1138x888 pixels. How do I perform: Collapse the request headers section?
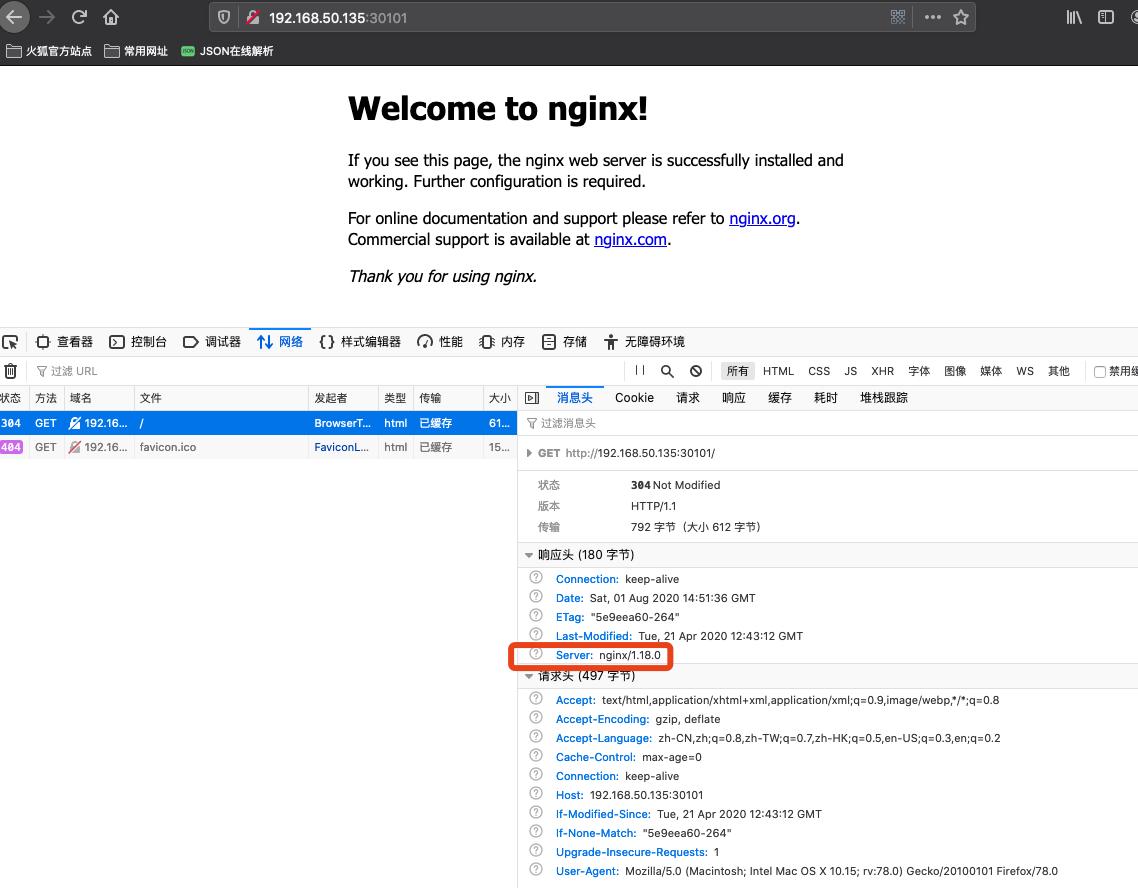coord(529,676)
